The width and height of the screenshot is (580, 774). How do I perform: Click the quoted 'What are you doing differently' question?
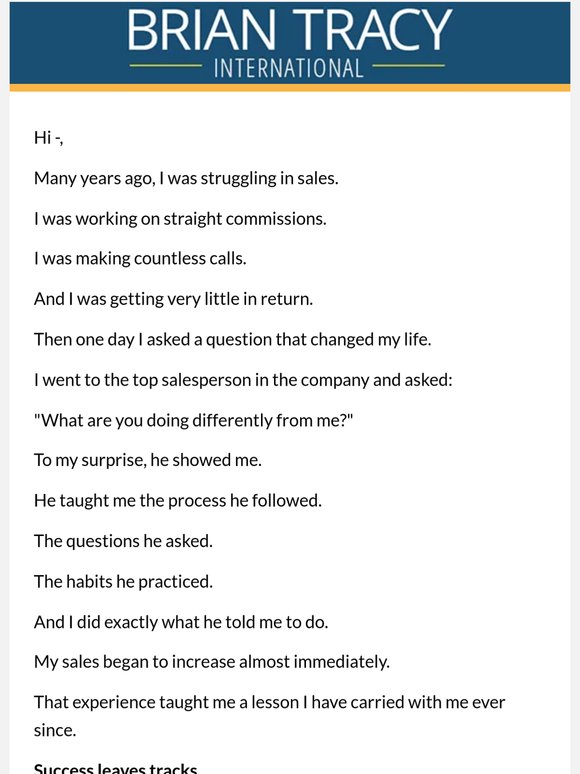coord(193,421)
